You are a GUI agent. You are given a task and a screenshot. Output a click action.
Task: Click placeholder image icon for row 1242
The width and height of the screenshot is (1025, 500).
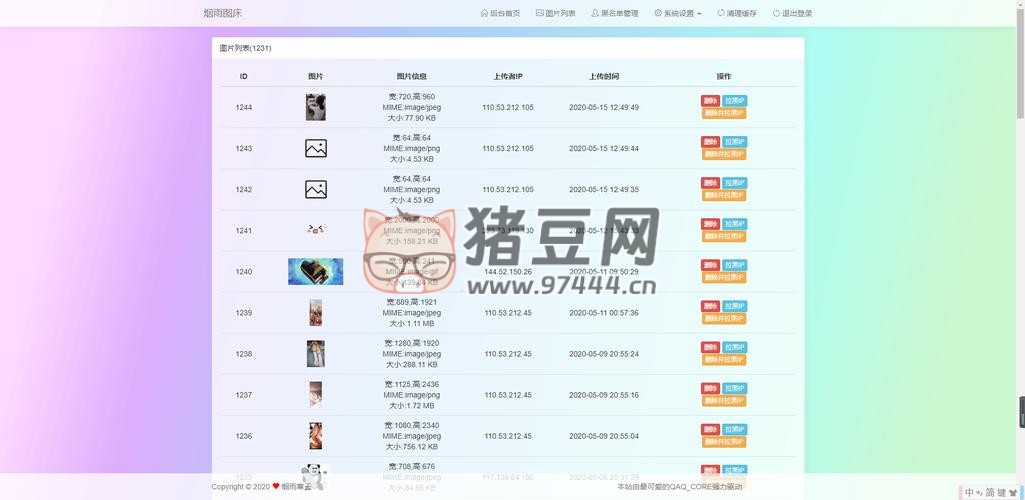click(x=315, y=189)
